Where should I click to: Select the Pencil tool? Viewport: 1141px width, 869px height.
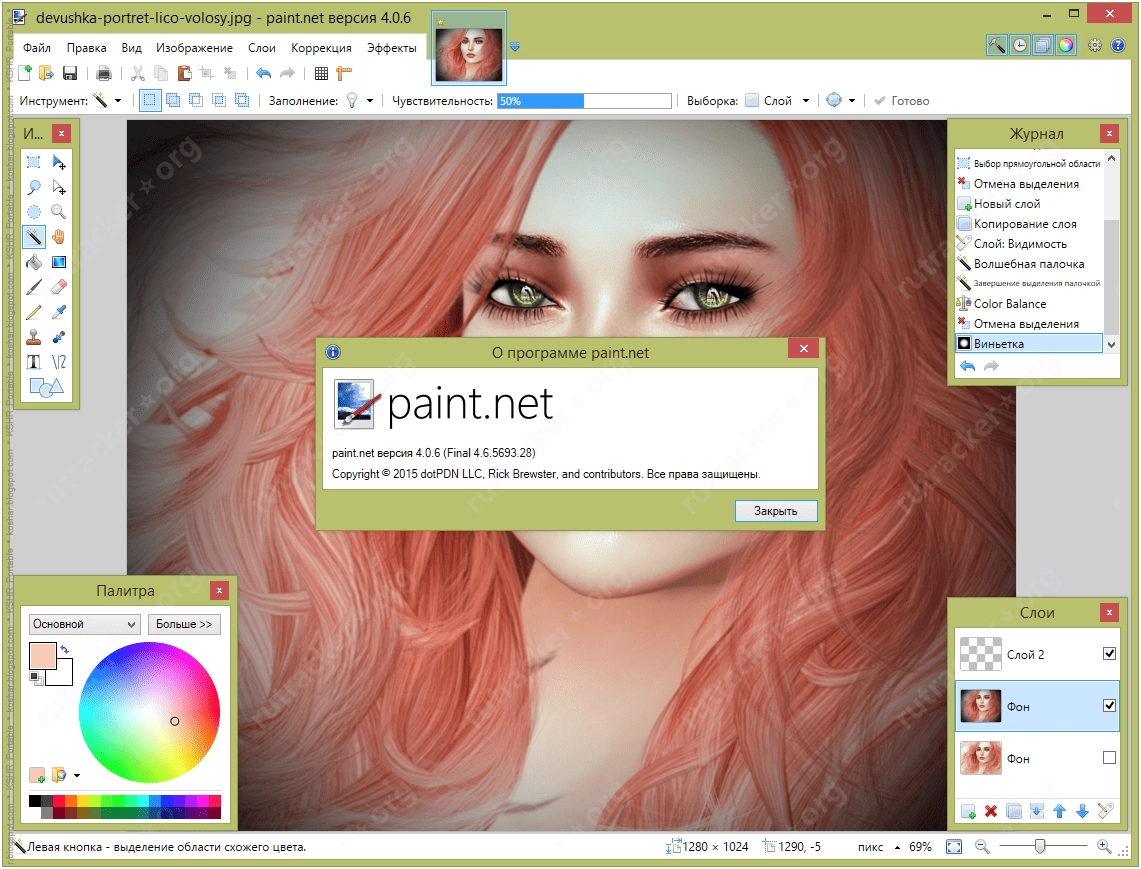coord(33,312)
